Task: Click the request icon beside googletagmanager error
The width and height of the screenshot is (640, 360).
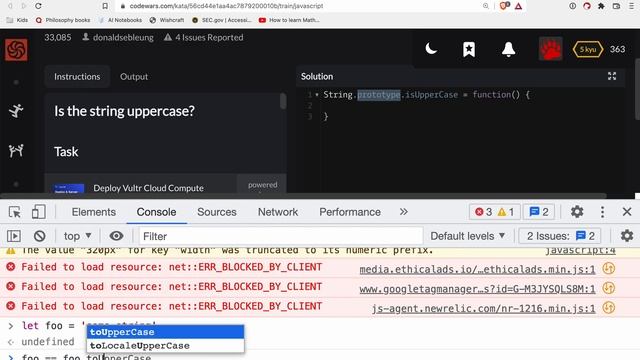Action: [x=609, y=288]
